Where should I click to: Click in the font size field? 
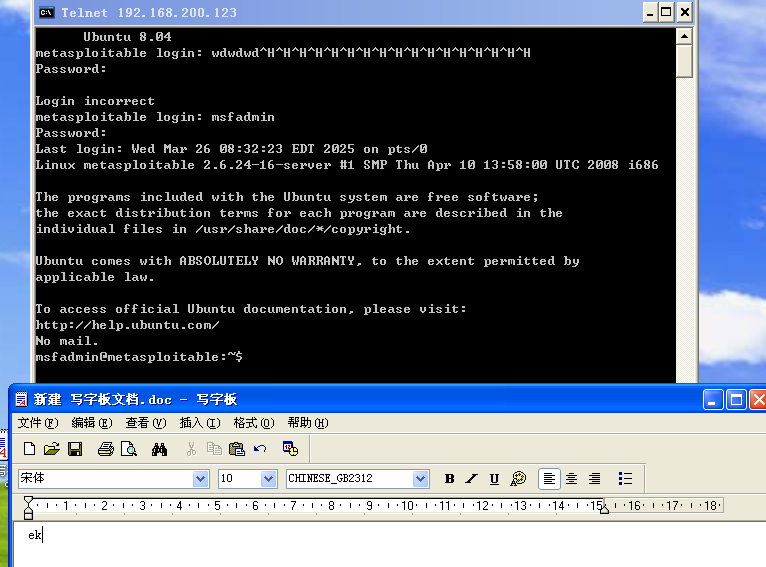239,479
